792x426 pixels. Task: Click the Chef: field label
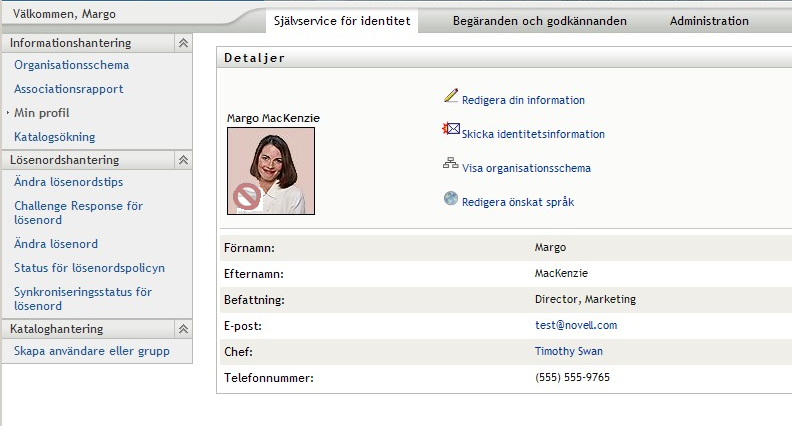point(238,352)
